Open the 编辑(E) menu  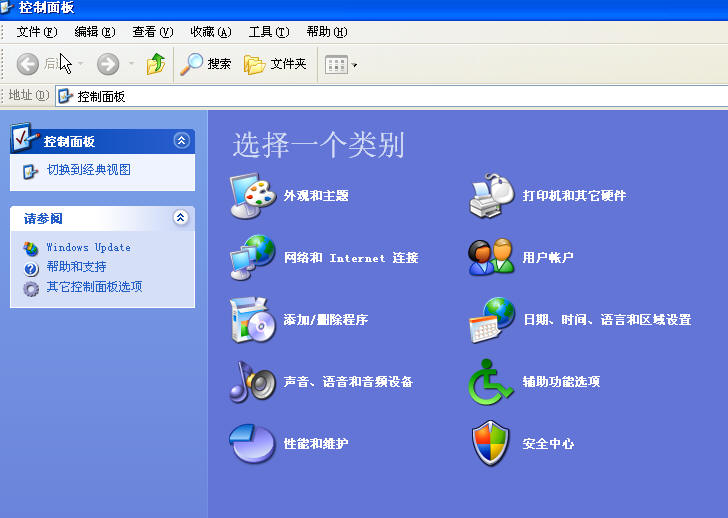[95, 32]
